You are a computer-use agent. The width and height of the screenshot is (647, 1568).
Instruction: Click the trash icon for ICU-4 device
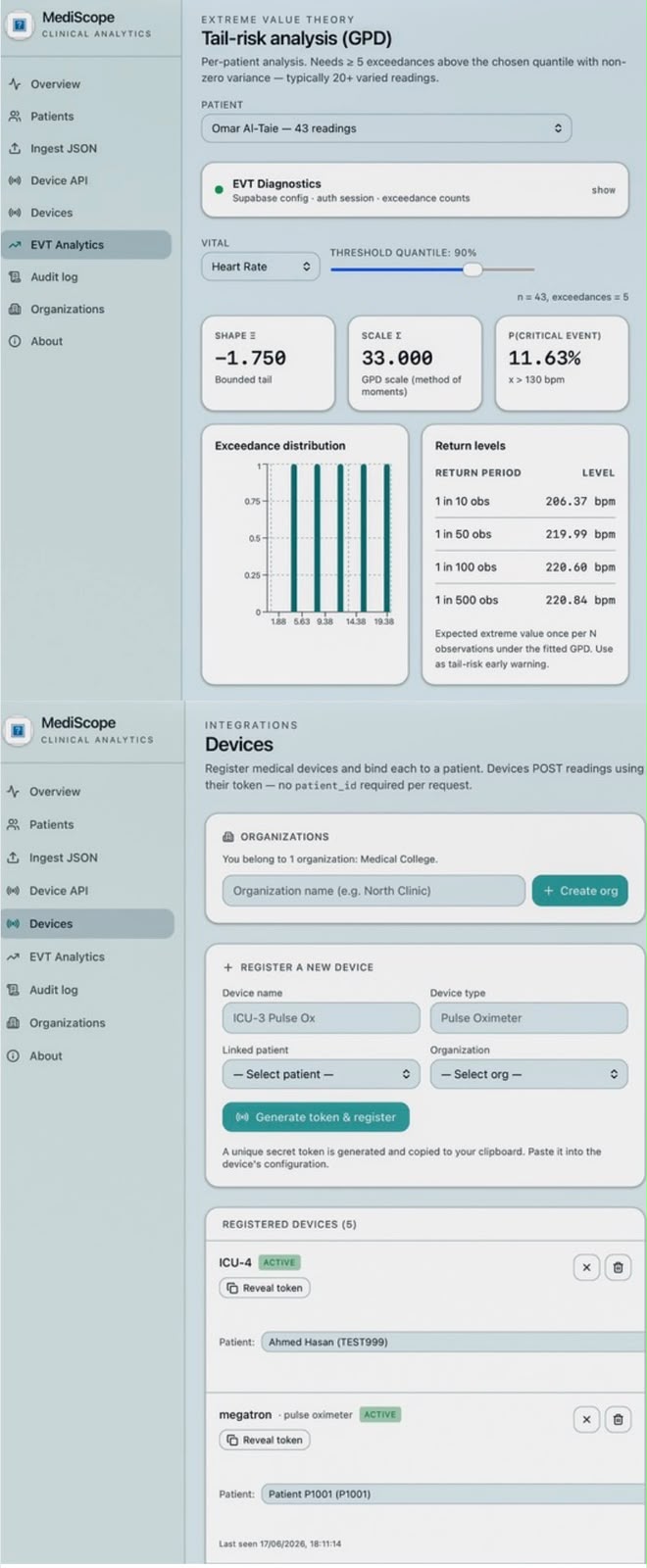point(618,1267)
